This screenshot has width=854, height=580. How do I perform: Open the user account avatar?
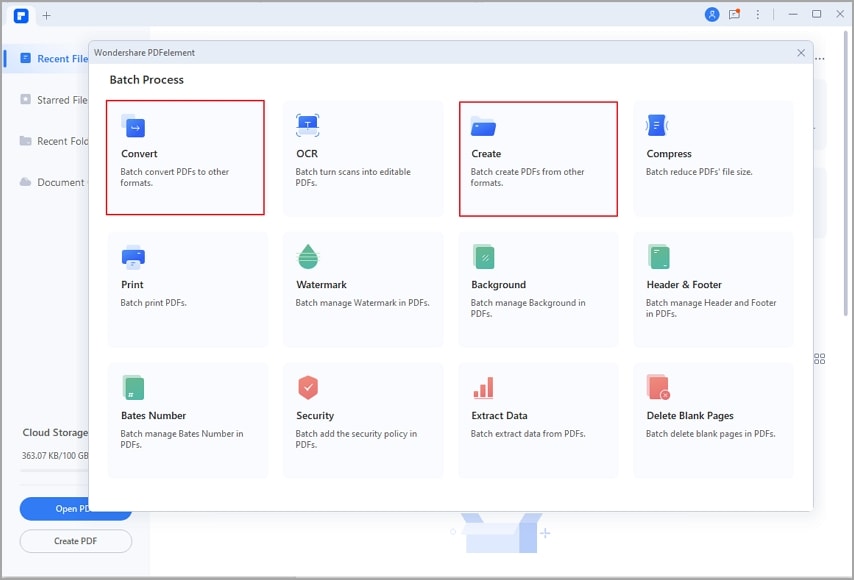[712, 15]
